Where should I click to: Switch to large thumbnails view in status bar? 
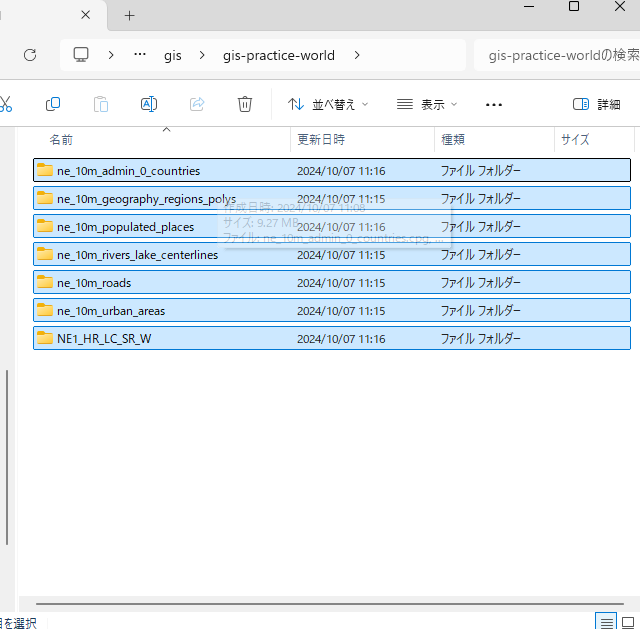click(628, 622)
